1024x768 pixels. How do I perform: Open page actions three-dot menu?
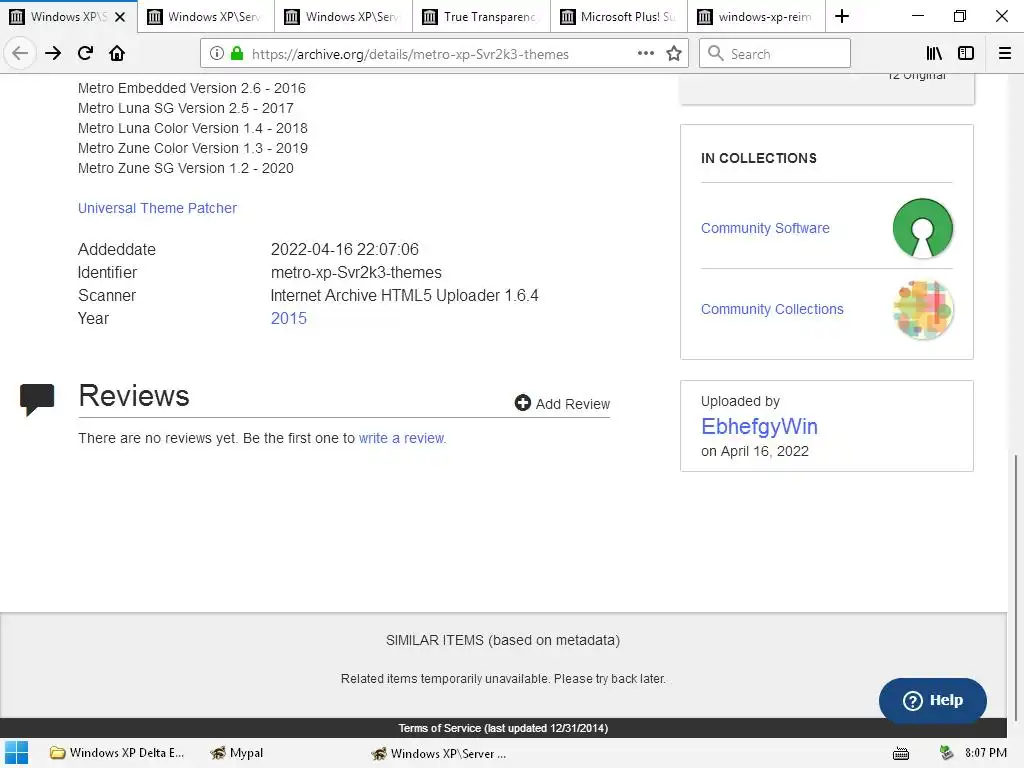tap(645, 54)
